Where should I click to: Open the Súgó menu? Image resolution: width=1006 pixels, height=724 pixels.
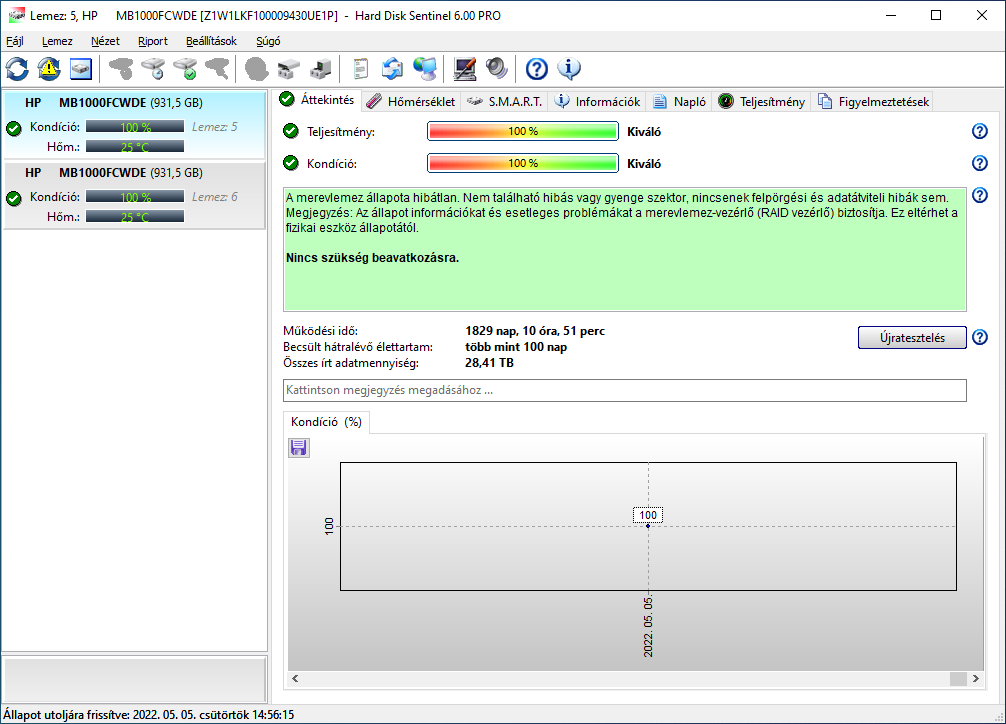pos(268,41)
